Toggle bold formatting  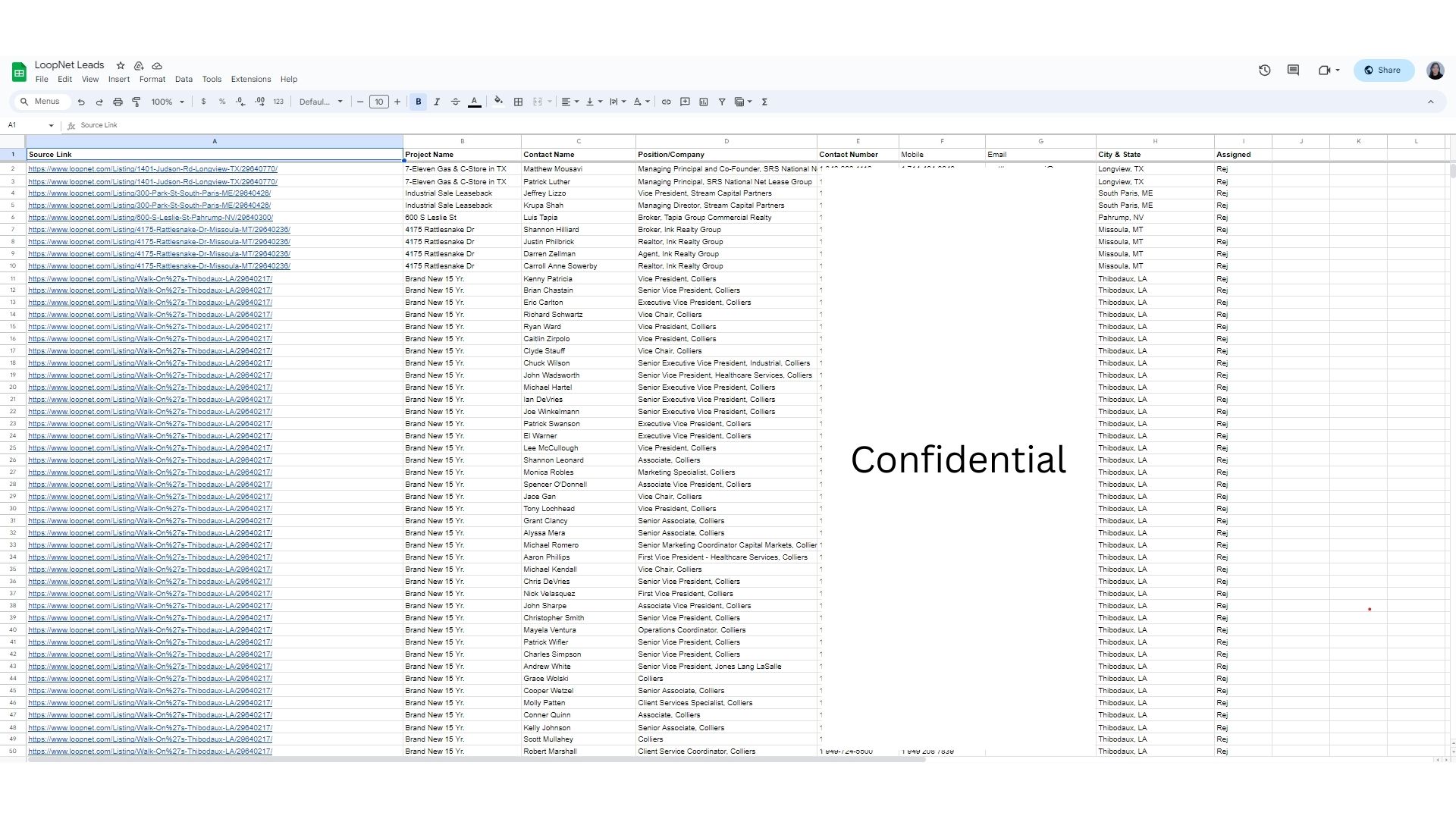coord(418,102)
